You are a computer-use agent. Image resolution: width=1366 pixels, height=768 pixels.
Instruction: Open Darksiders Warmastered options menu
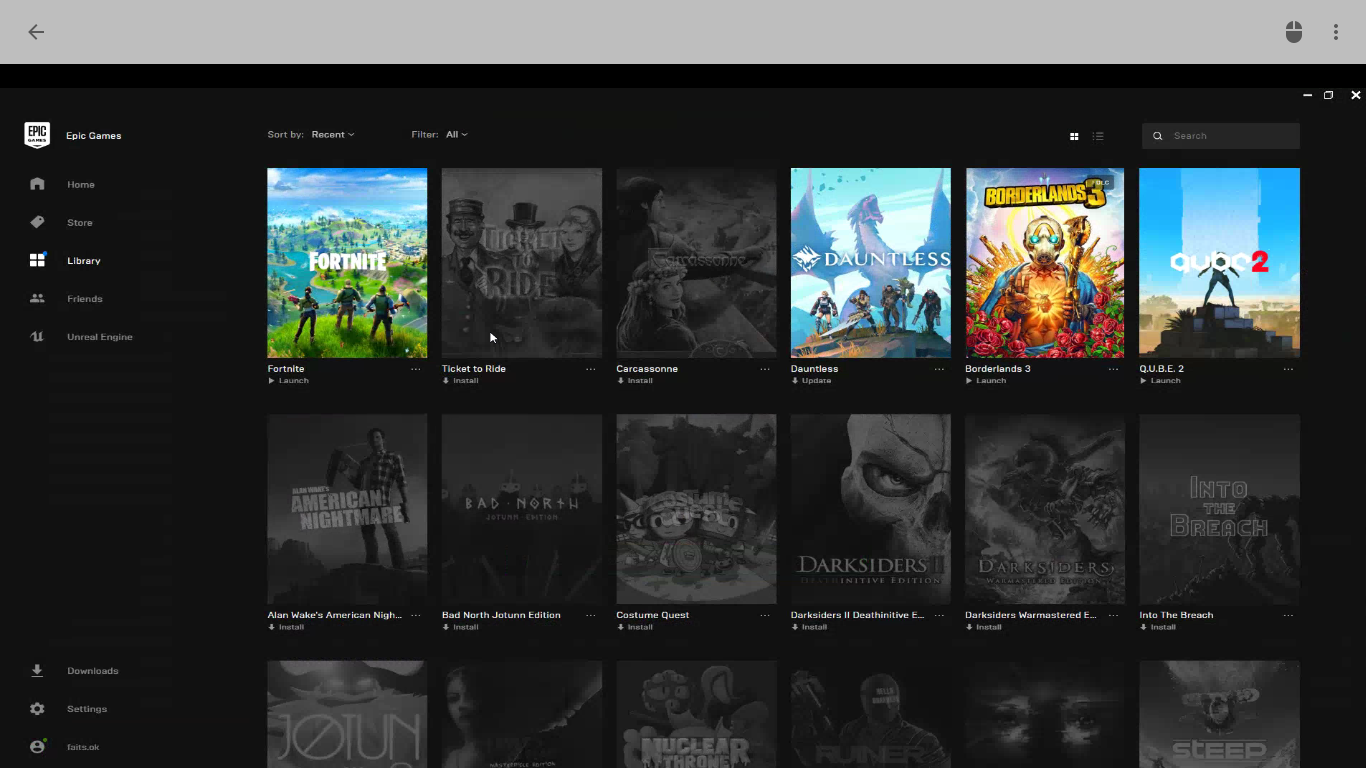pyautogui.click(x=1113, y=615)
